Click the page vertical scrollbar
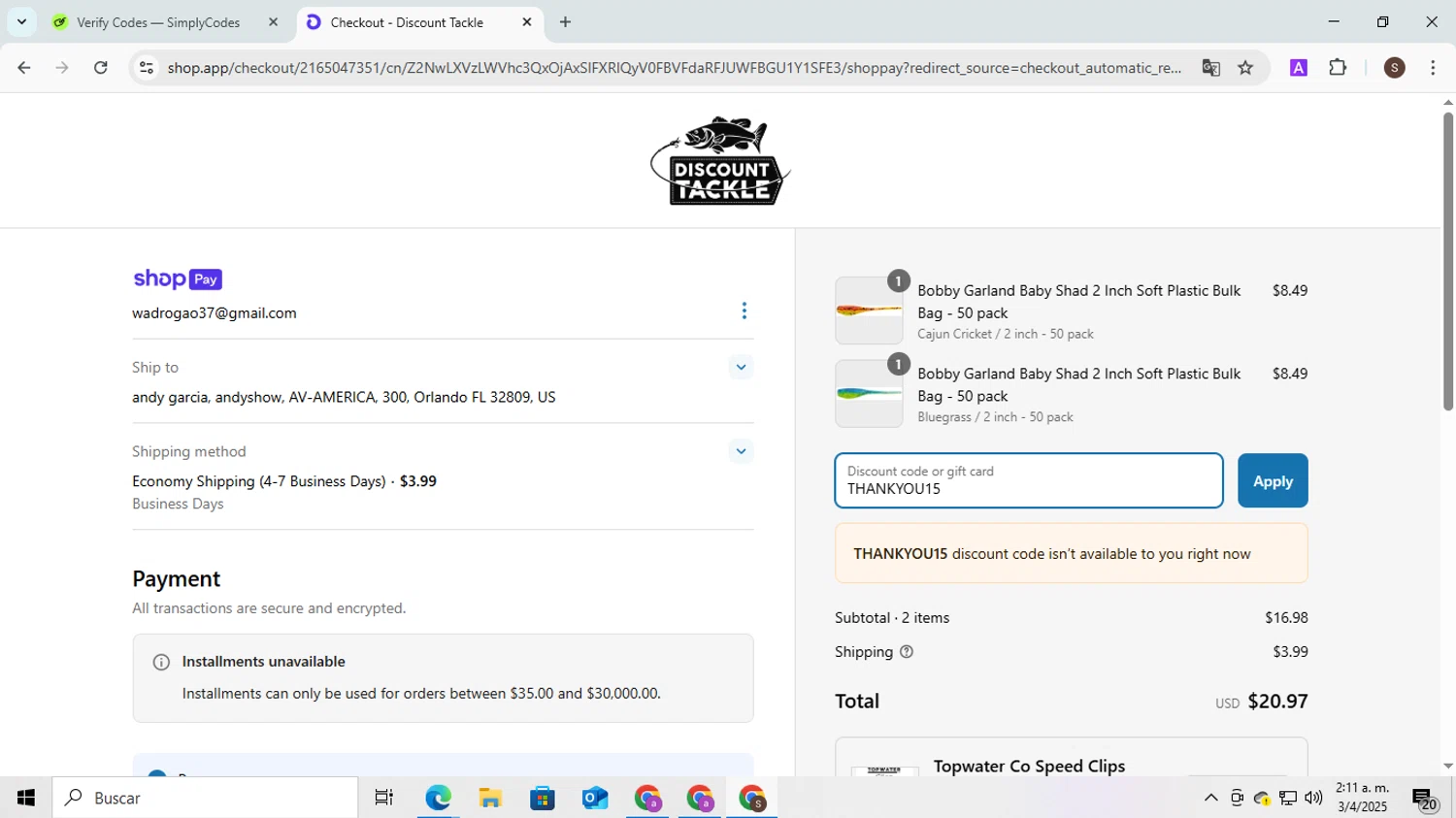 tap(1447, 262)
